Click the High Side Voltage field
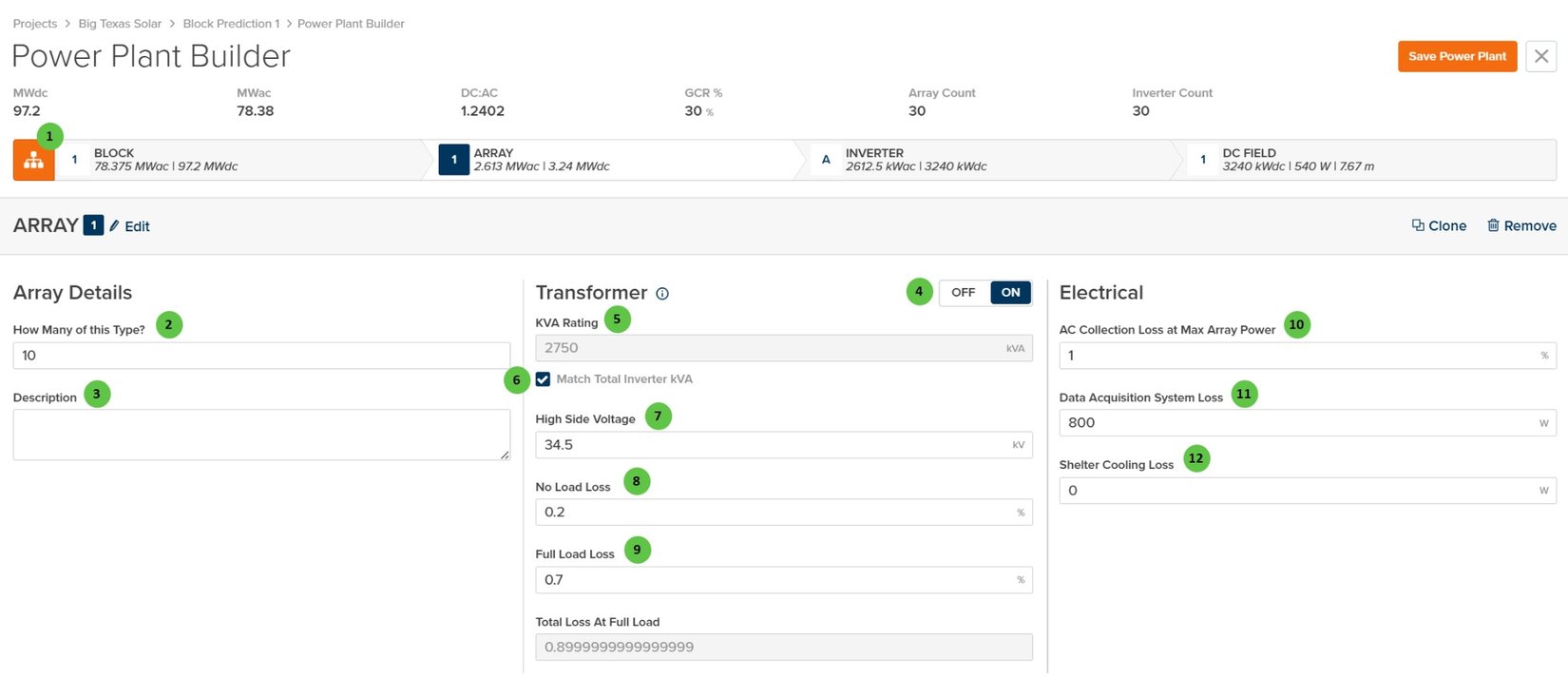The height and width of the screenshot is (678, 1568). (x=784, y=445)
